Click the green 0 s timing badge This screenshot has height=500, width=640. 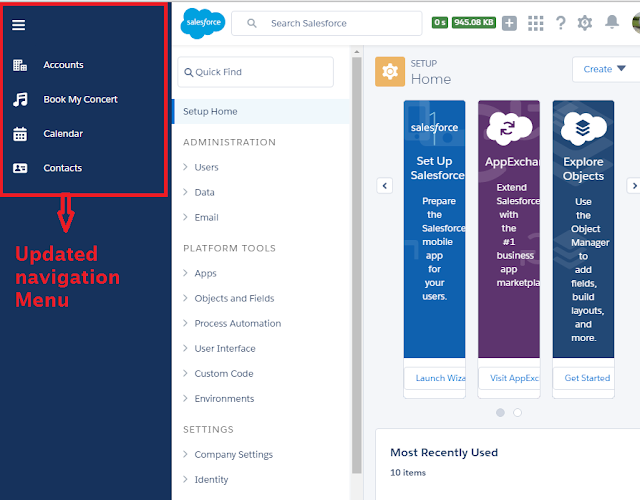(440, 22)
